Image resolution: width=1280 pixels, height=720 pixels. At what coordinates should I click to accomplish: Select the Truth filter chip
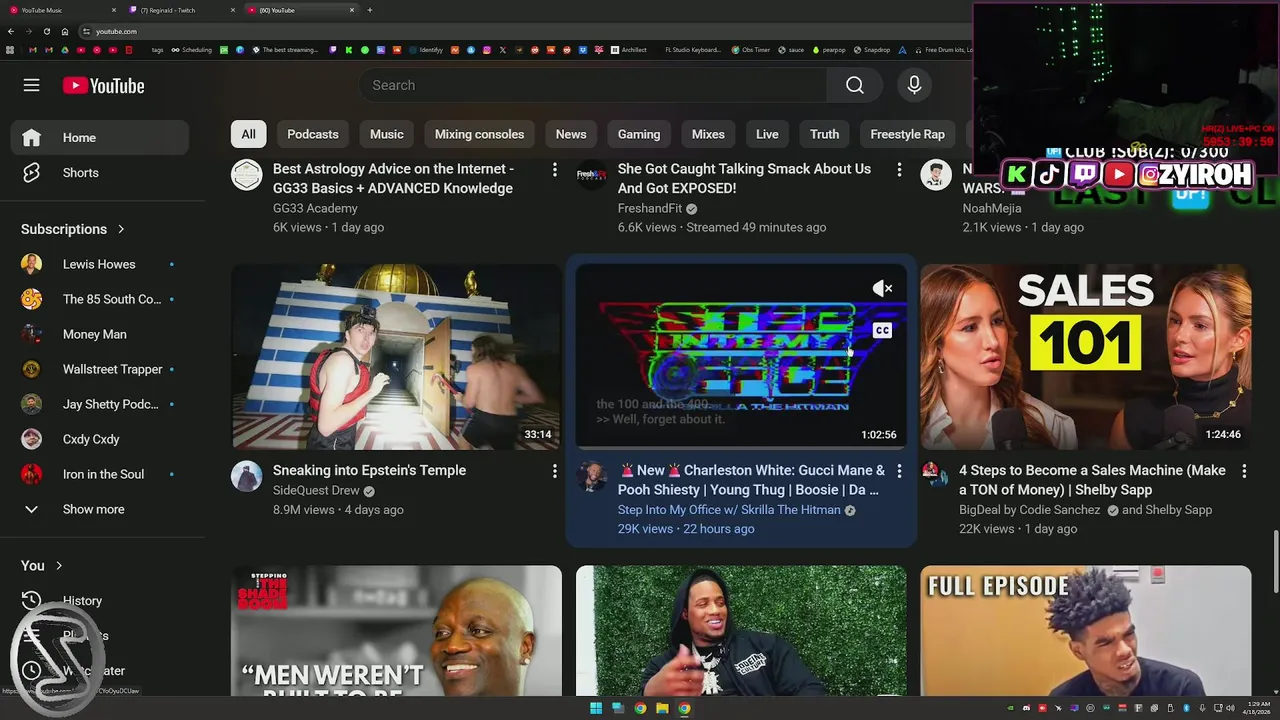click(824, 134)
